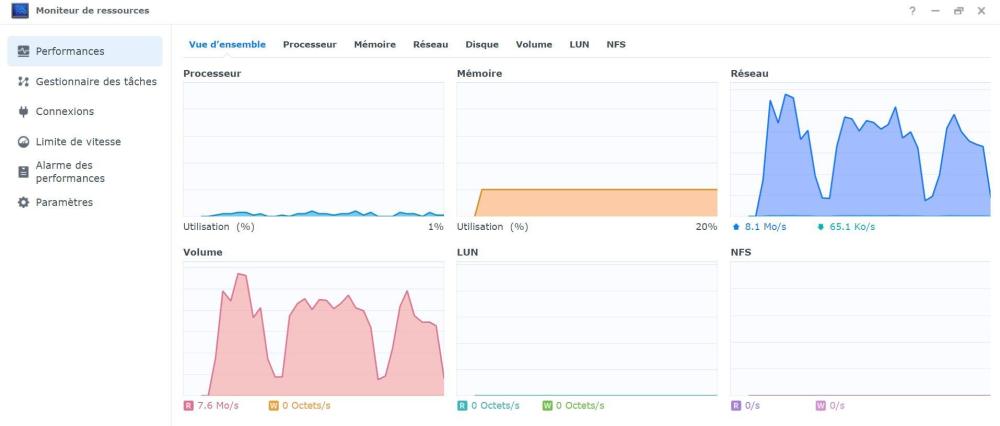Select the Vue d'ensemble tab
Viewport: 1000px width, 426px height.
pyautogui.click(x=227, y=45)
